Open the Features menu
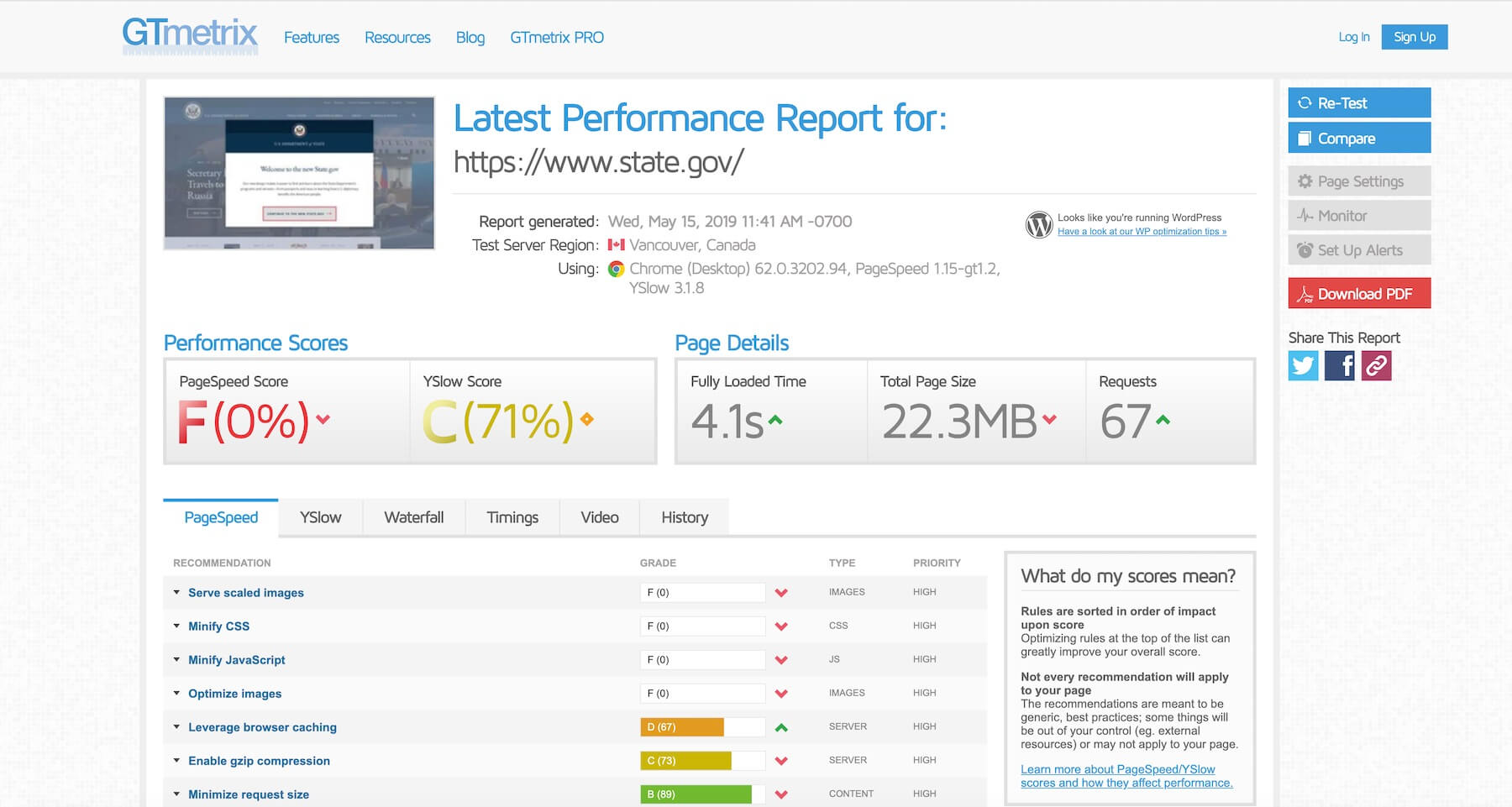This screenshot has width=1512, height=807. point(312,37)
